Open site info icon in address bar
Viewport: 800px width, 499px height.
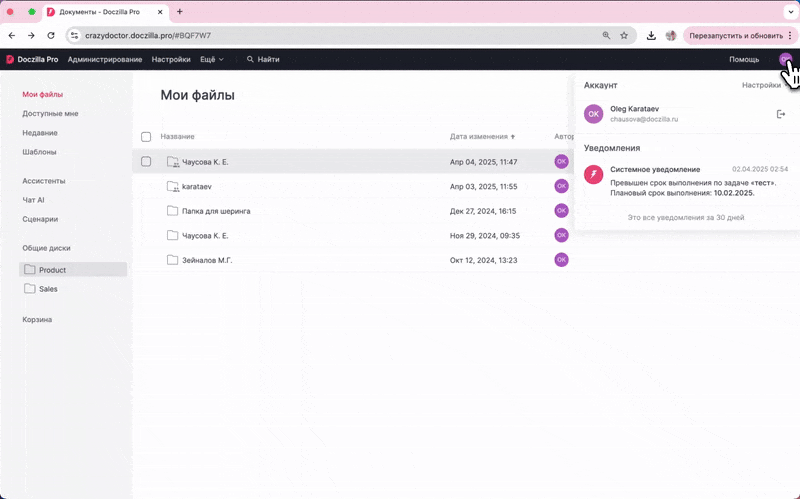(74, 35)
